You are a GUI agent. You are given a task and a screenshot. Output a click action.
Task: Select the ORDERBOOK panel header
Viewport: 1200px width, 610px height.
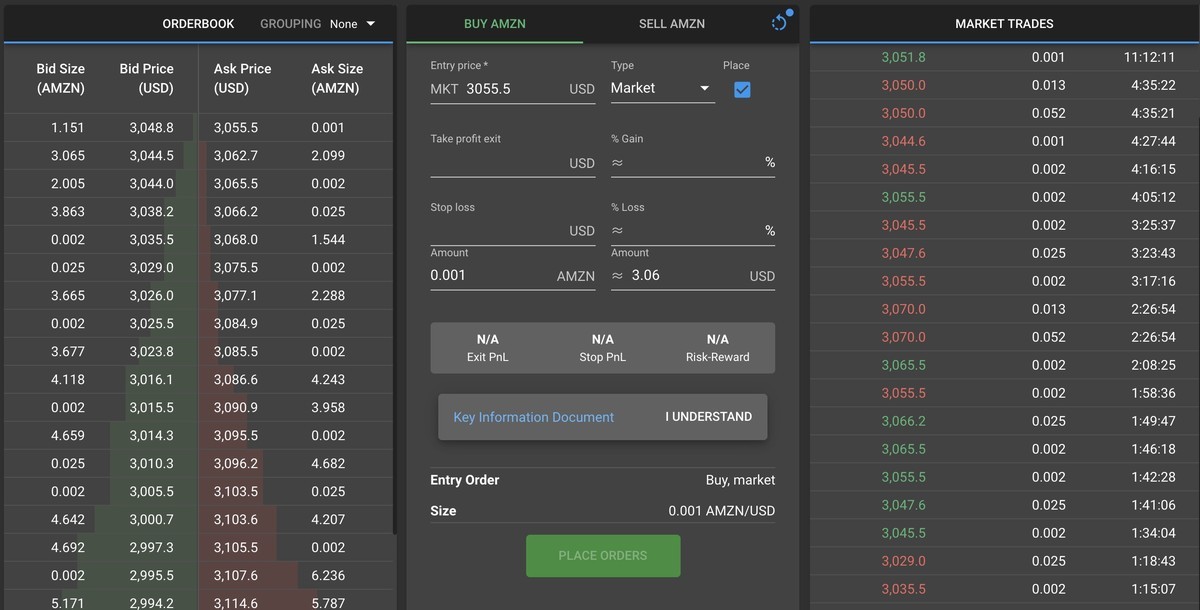(198, 23)
